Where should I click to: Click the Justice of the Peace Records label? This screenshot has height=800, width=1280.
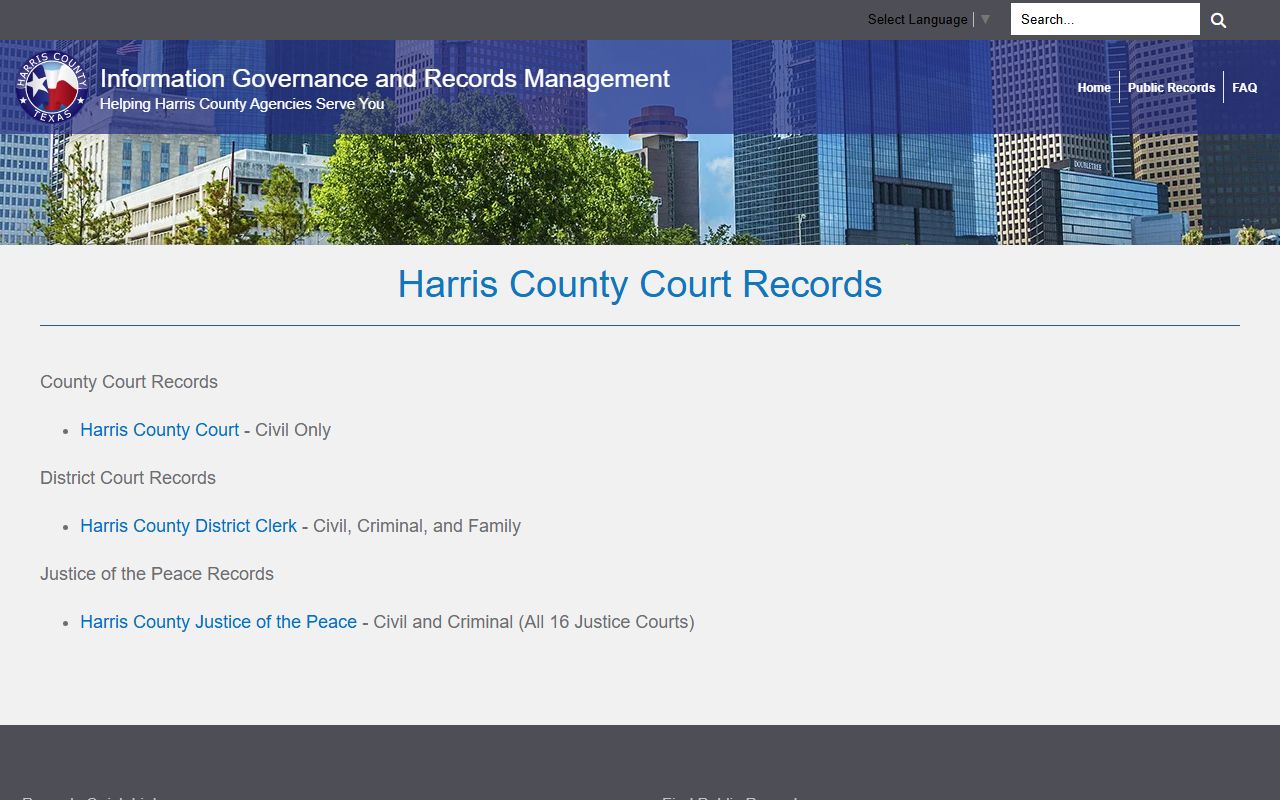click(x=157, y=574)
